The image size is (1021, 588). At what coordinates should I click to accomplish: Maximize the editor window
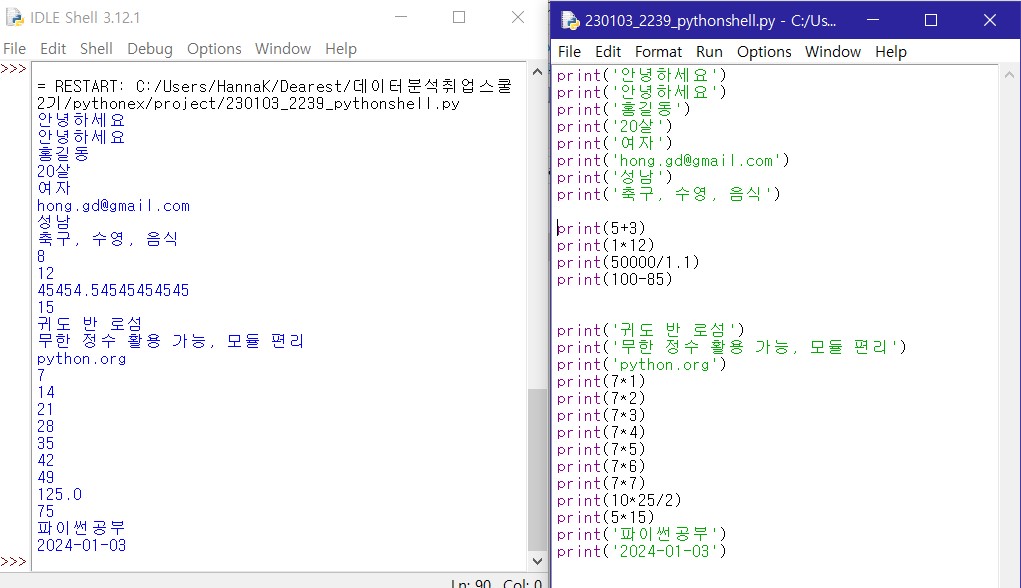click(931, 20)
